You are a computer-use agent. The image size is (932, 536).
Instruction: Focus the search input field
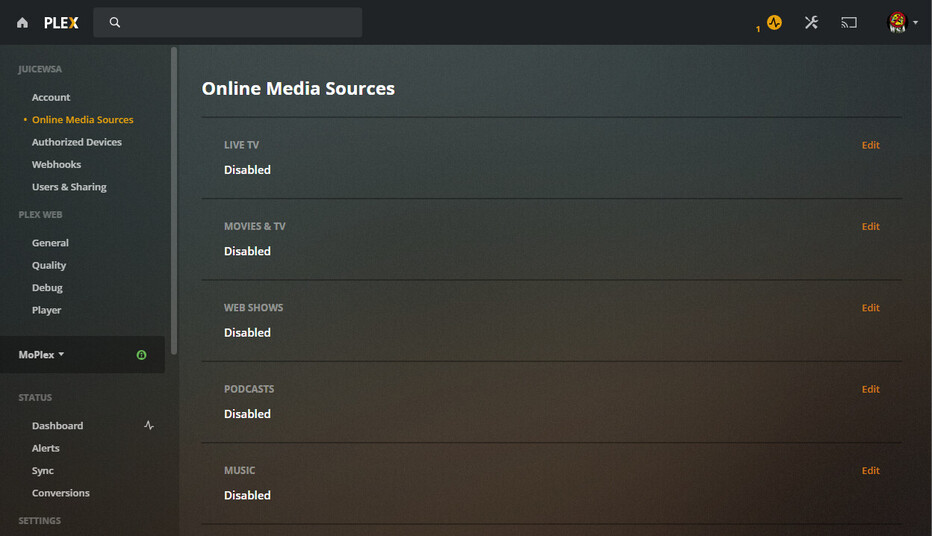tap(228, 23)
